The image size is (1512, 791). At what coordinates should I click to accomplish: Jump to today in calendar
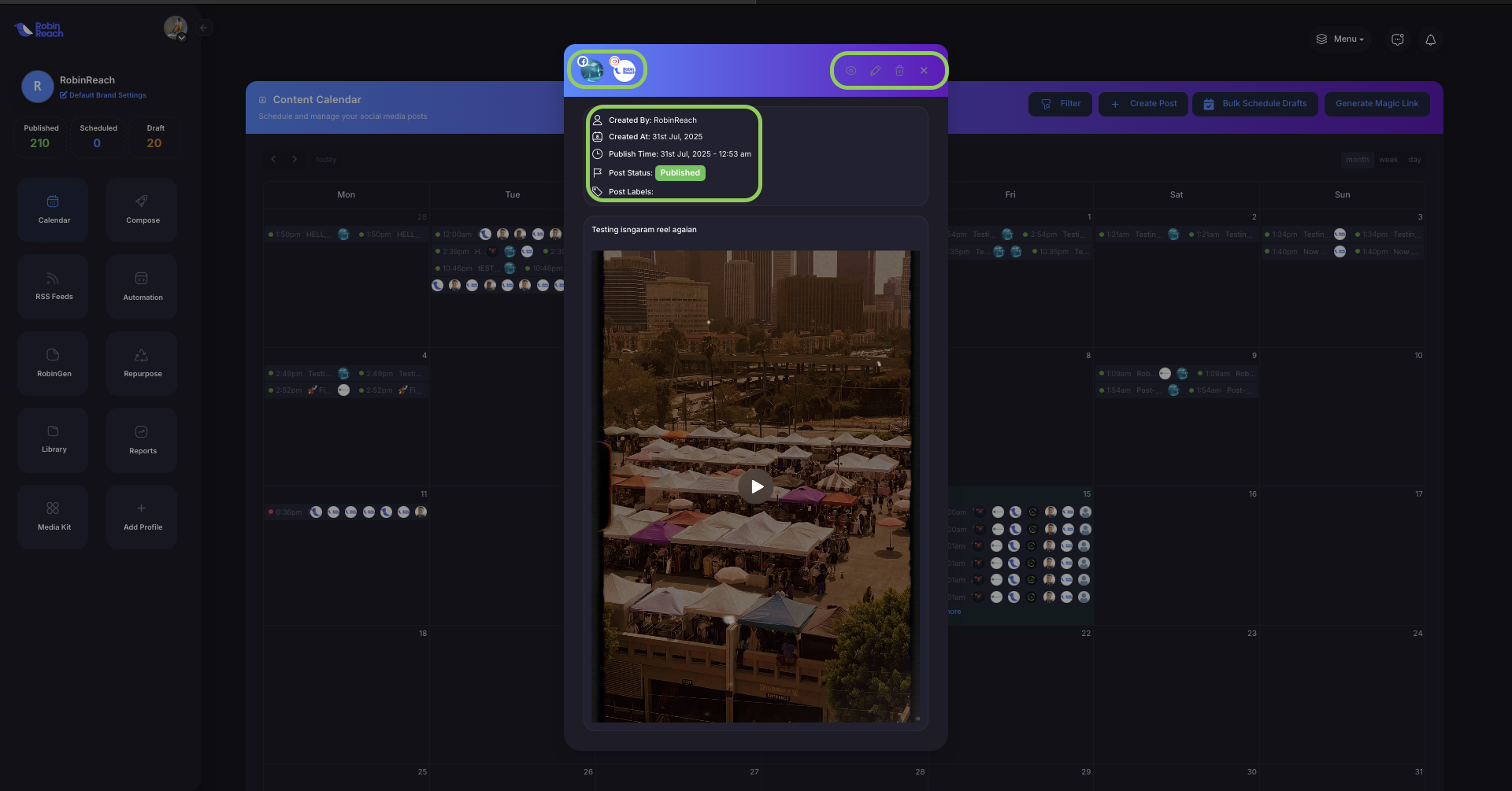point(326,160)
